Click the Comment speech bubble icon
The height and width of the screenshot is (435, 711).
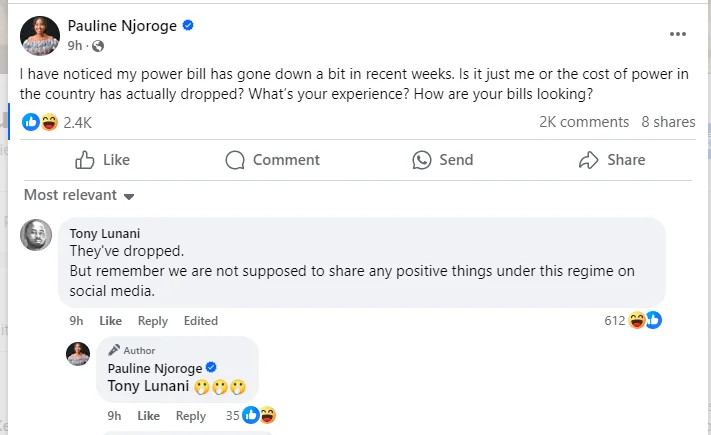pos(235,160)
